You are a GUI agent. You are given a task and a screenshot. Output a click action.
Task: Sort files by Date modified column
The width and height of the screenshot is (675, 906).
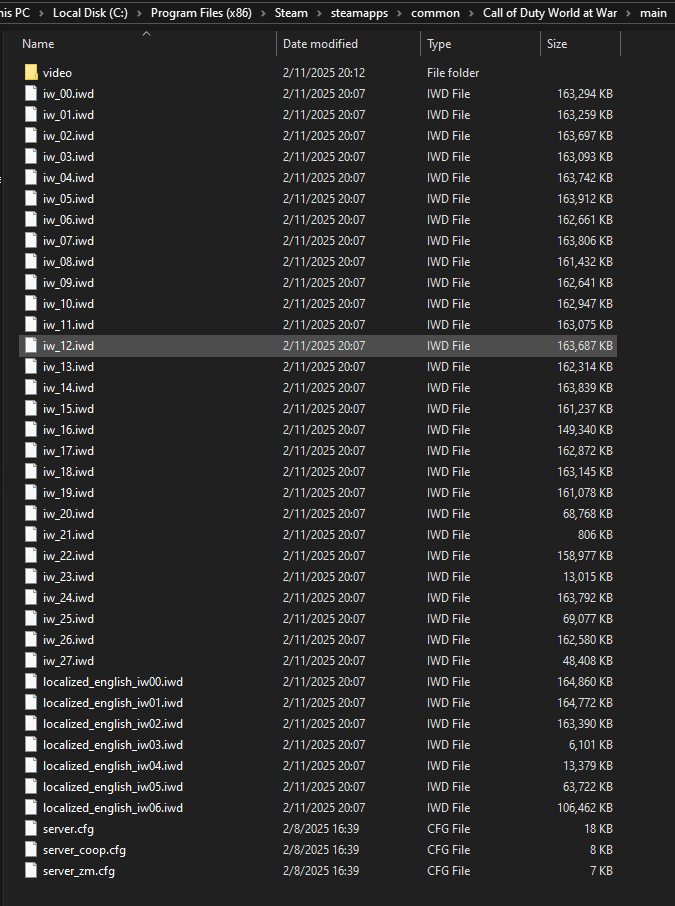tap(320, 44)
